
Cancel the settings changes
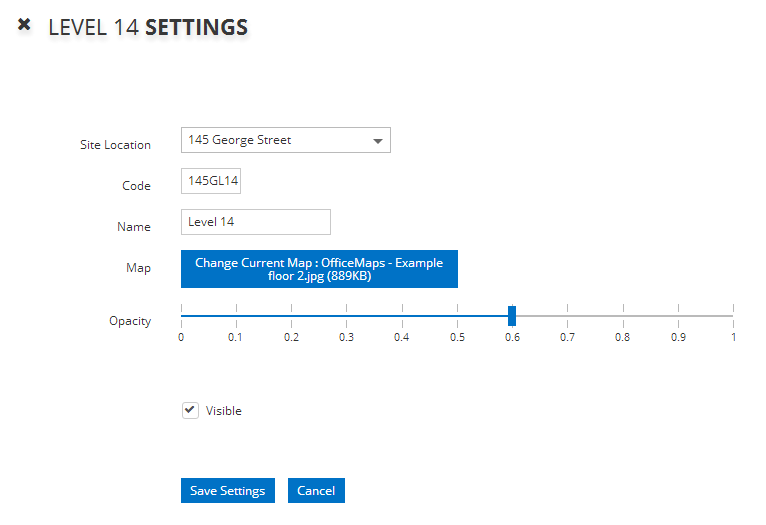(316, 491)
